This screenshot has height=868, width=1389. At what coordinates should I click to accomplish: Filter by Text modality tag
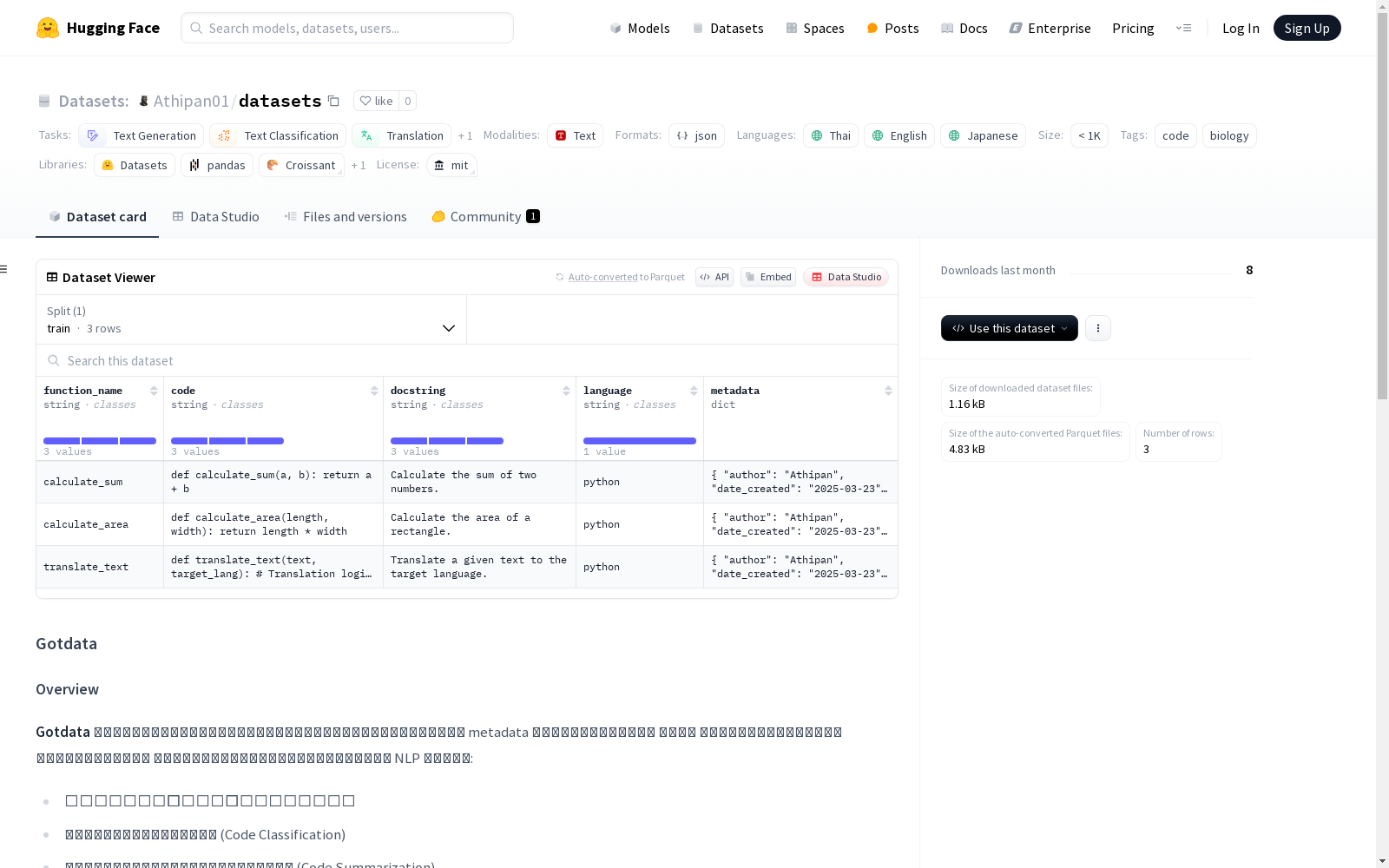[x=575, y=135]
